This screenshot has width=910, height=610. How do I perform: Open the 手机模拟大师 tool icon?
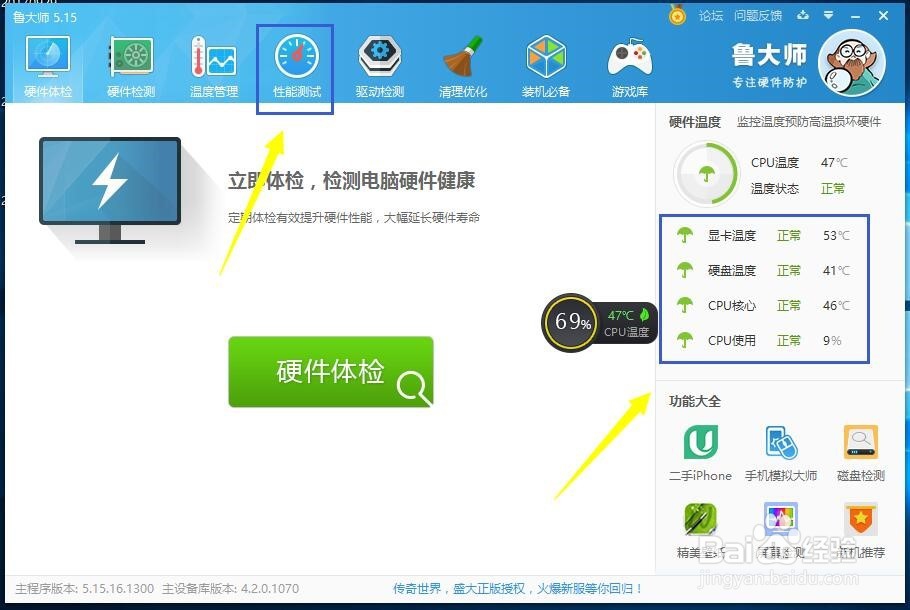(781, 442)
